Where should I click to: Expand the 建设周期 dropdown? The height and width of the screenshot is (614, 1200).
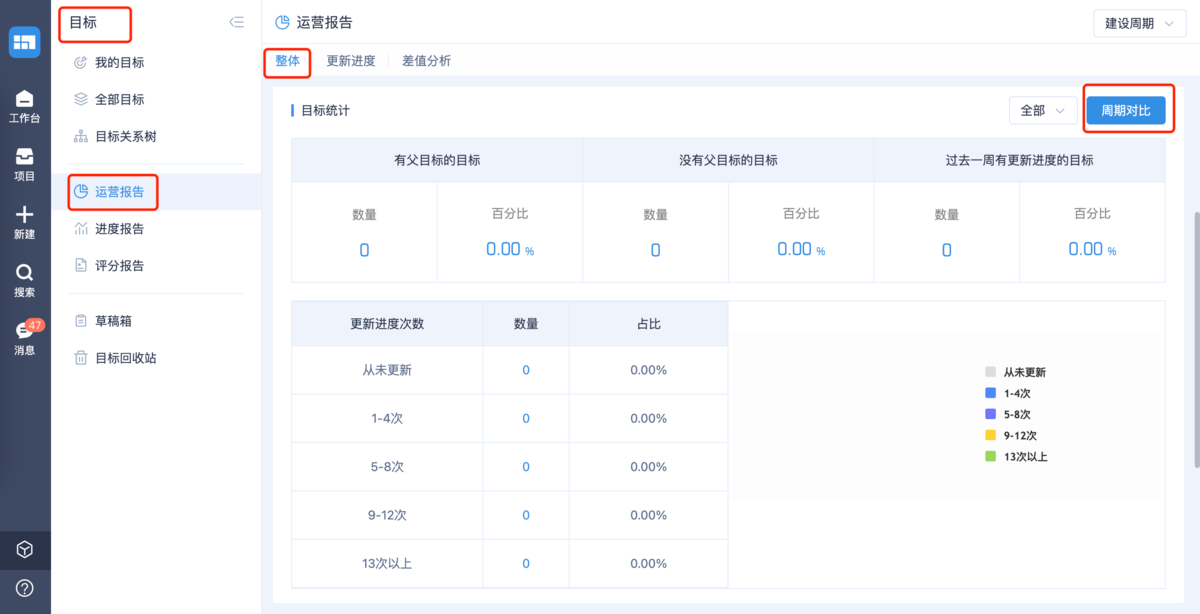click(1139, 23)
